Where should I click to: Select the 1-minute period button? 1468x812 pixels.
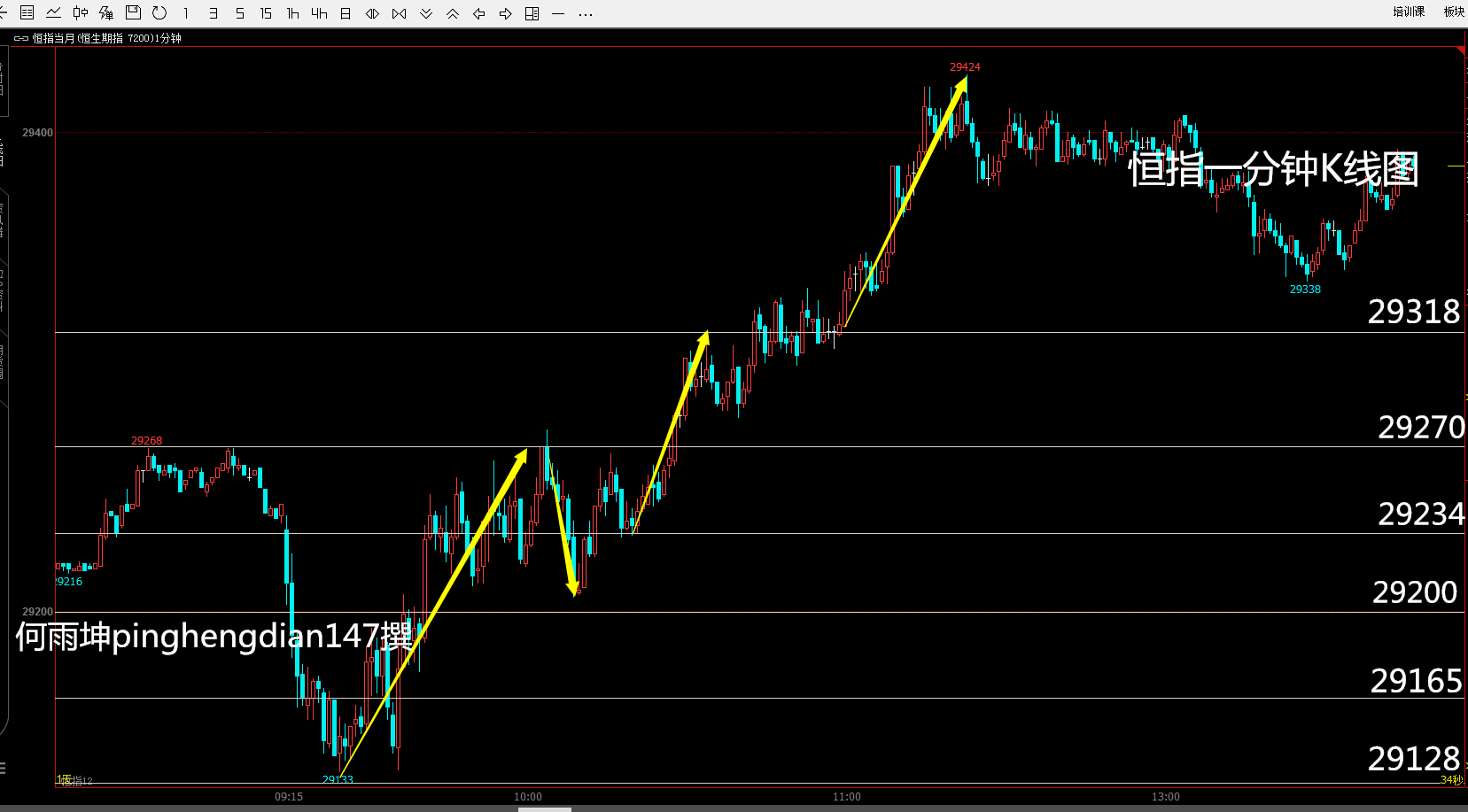click(186, 13)
